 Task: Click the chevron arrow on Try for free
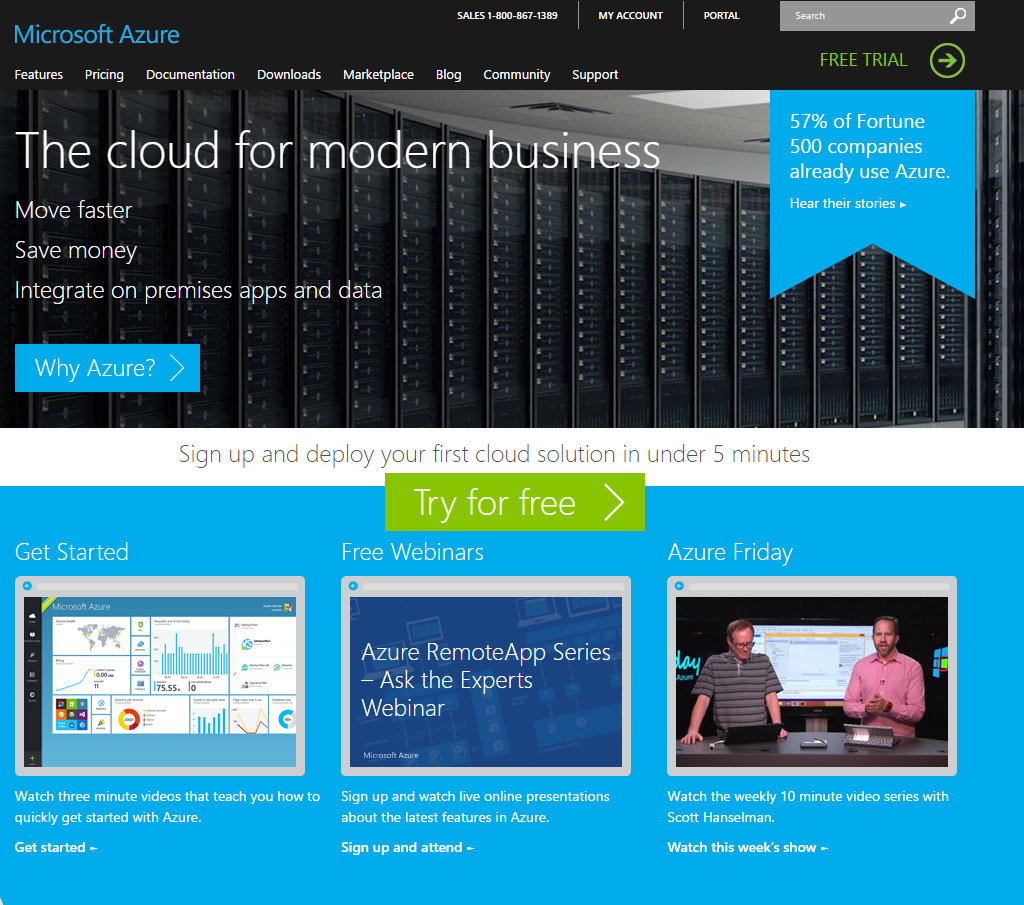tap(614, 502)
